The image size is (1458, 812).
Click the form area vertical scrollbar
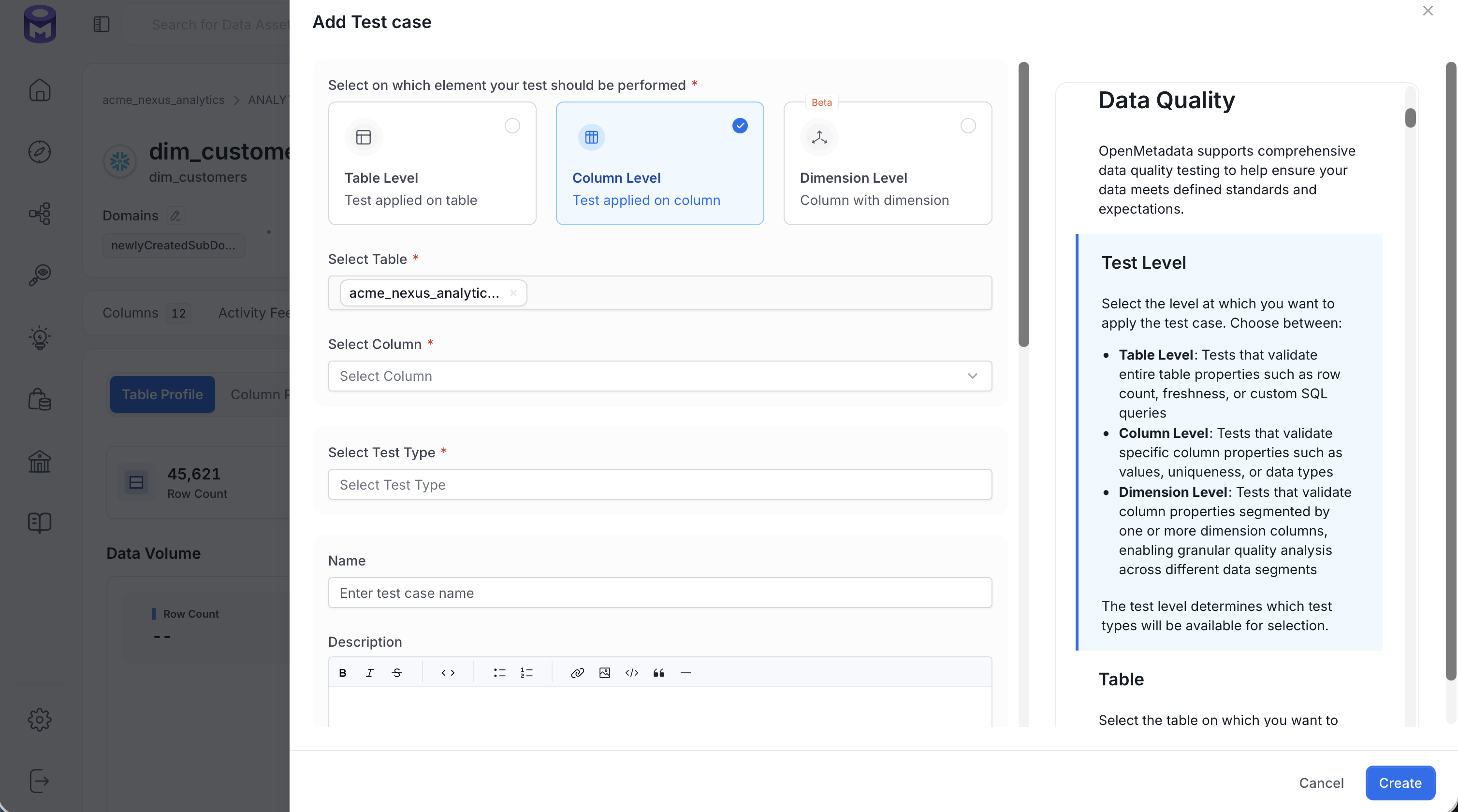[1023, 205]
